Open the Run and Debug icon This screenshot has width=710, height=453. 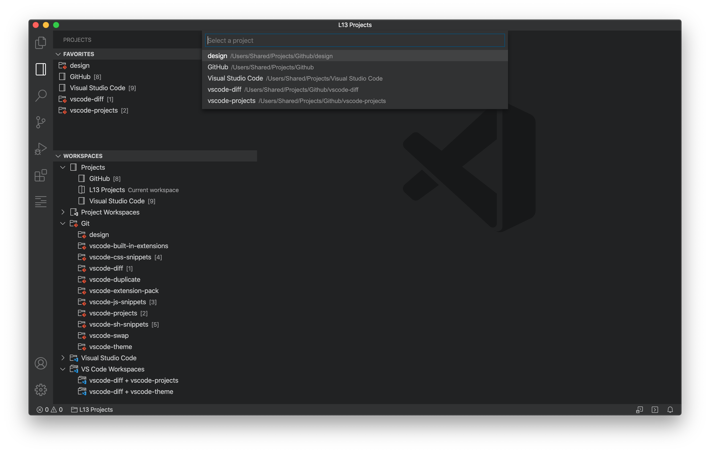[x=41, y=149]
